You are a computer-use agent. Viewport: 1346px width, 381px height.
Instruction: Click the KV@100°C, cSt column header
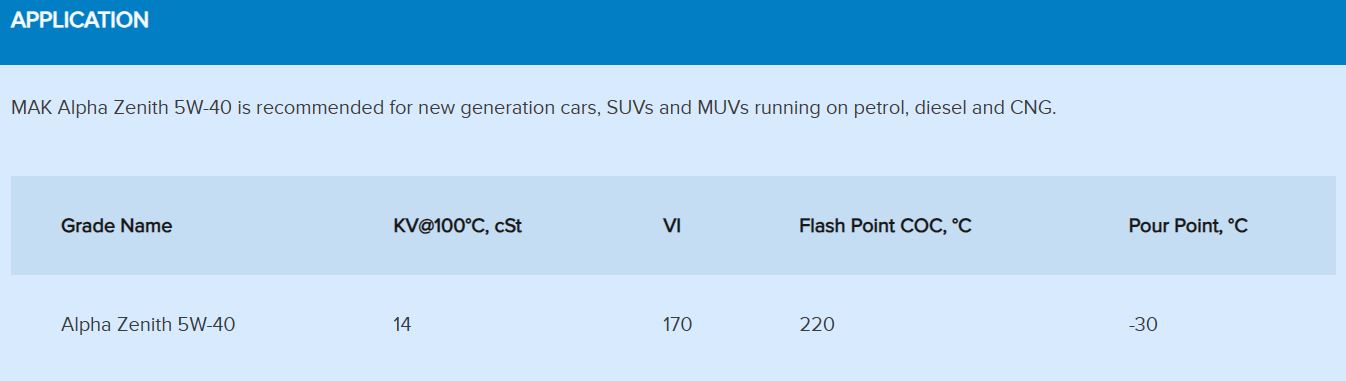(457, 226)
